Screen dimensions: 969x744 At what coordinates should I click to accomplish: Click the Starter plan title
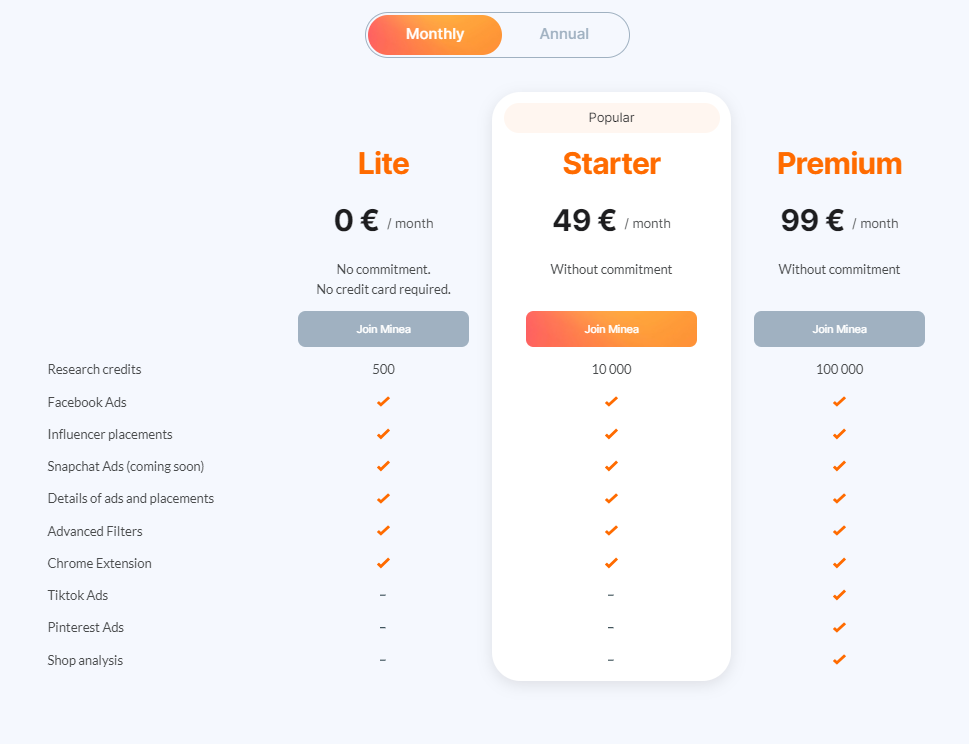611,164
